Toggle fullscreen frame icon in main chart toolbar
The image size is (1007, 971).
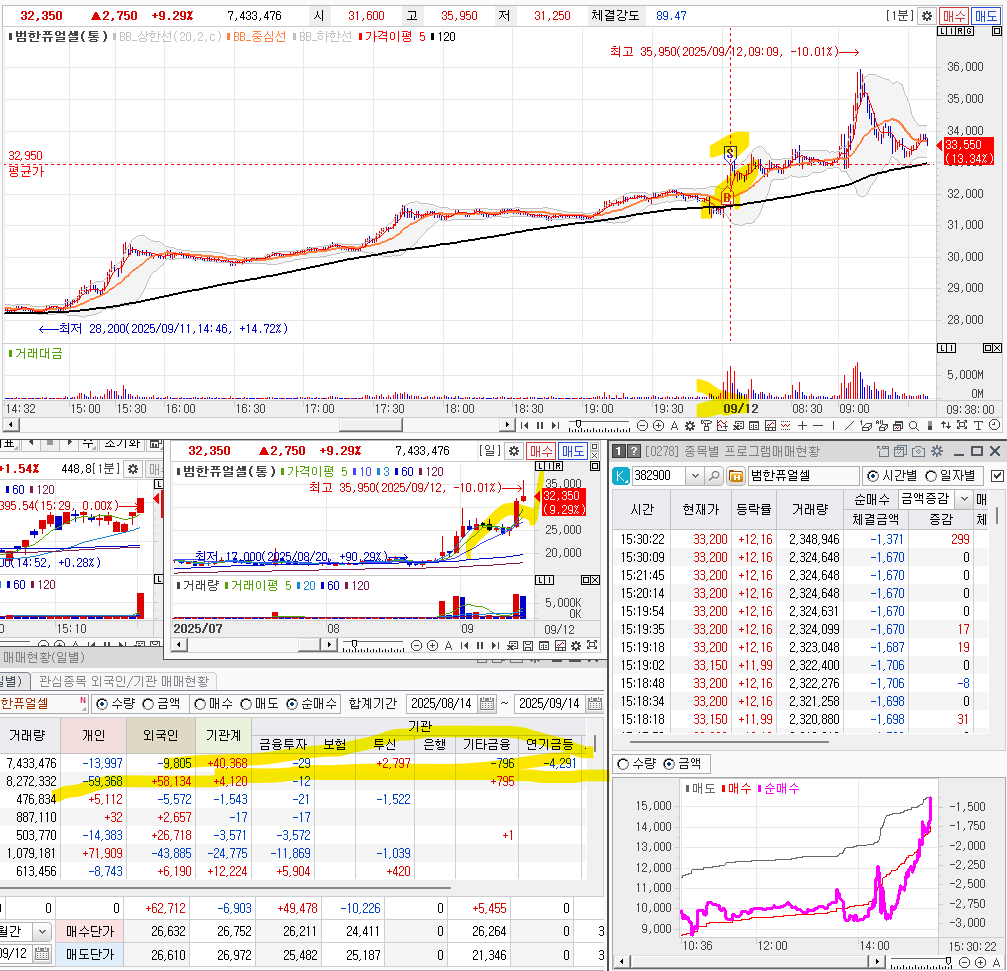coord(961,425)
